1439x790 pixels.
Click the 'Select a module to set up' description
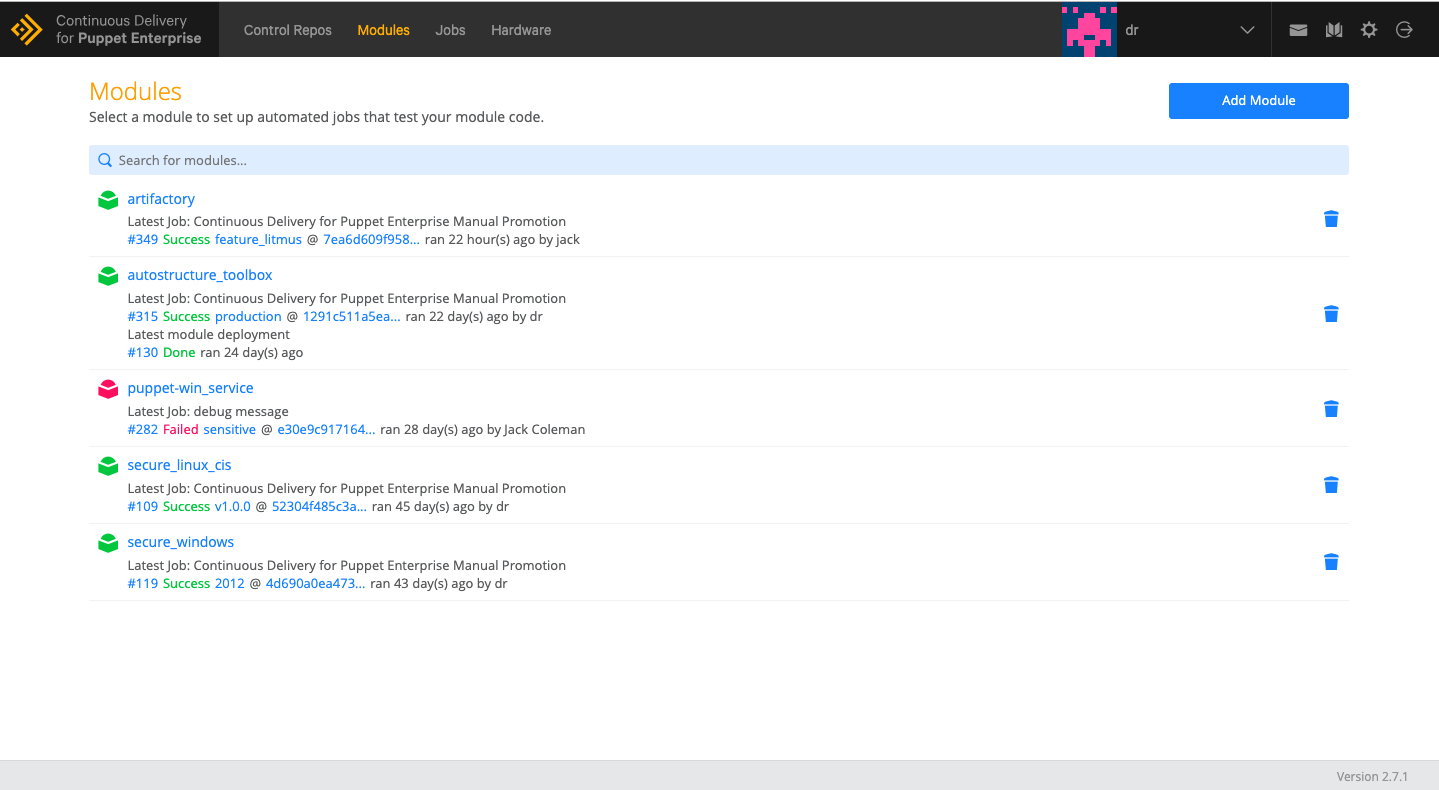tap(316, 117)
